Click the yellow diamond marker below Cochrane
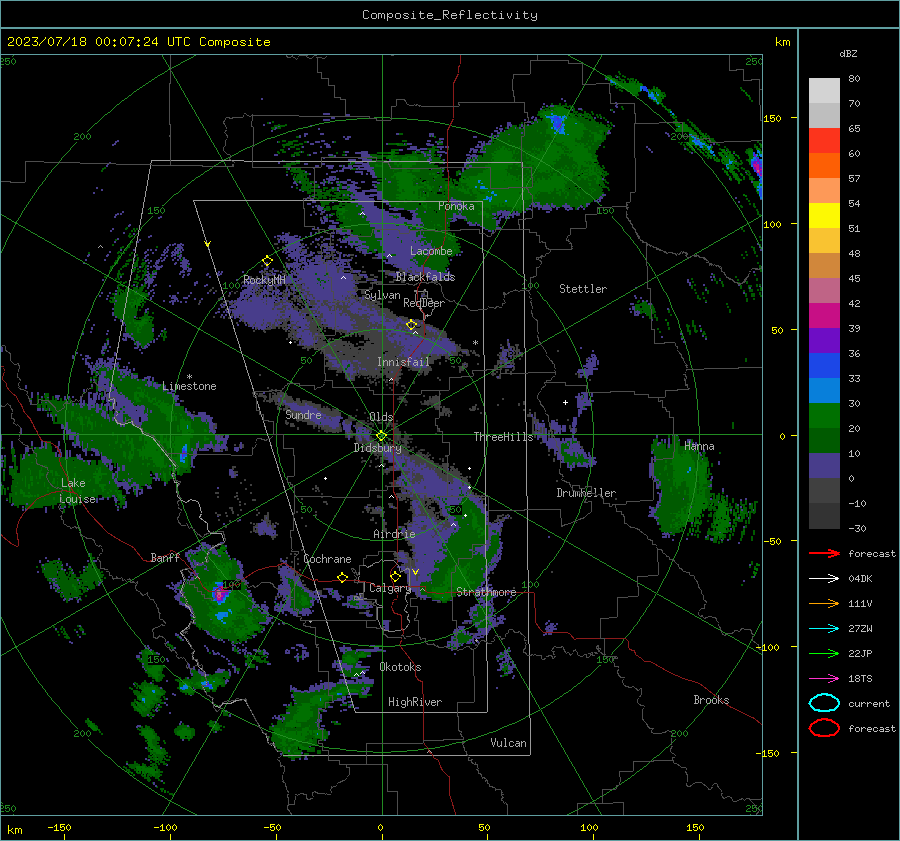Screen dimensions: 900x841 [x=343, y=577]
